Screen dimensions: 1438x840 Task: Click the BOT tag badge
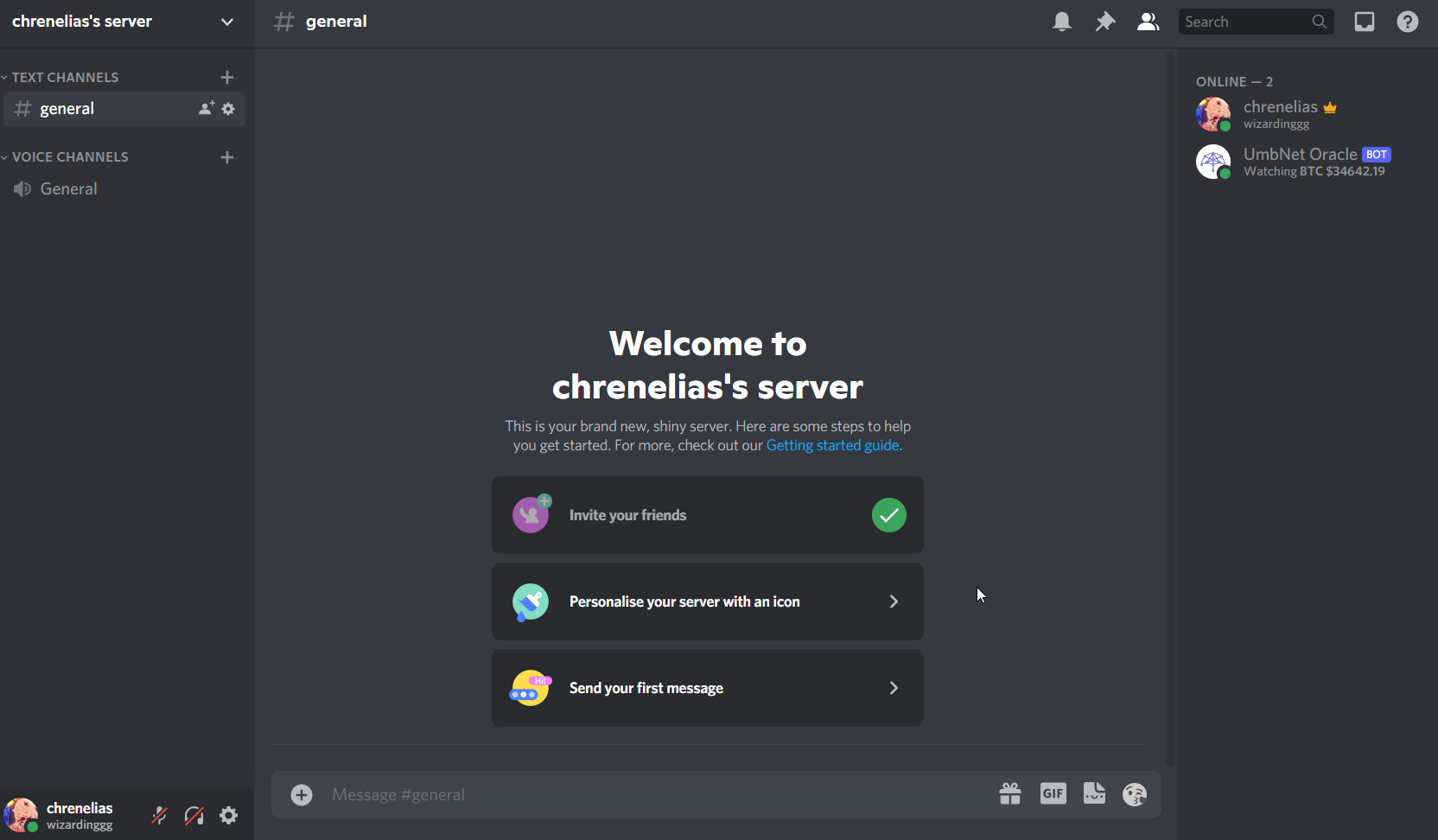coord(1377,155)
